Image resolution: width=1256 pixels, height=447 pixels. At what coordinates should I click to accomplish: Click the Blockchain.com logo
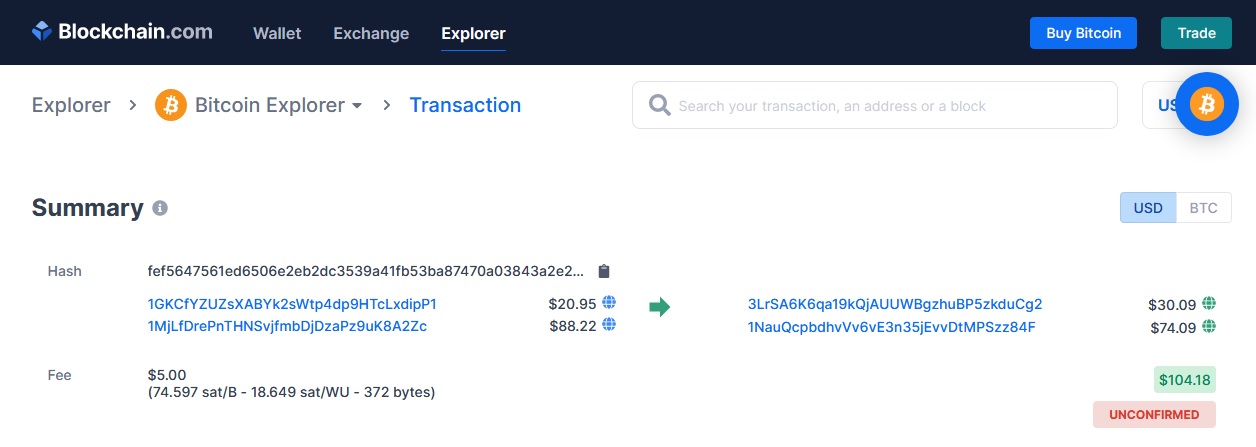click(x=122, y=32)
